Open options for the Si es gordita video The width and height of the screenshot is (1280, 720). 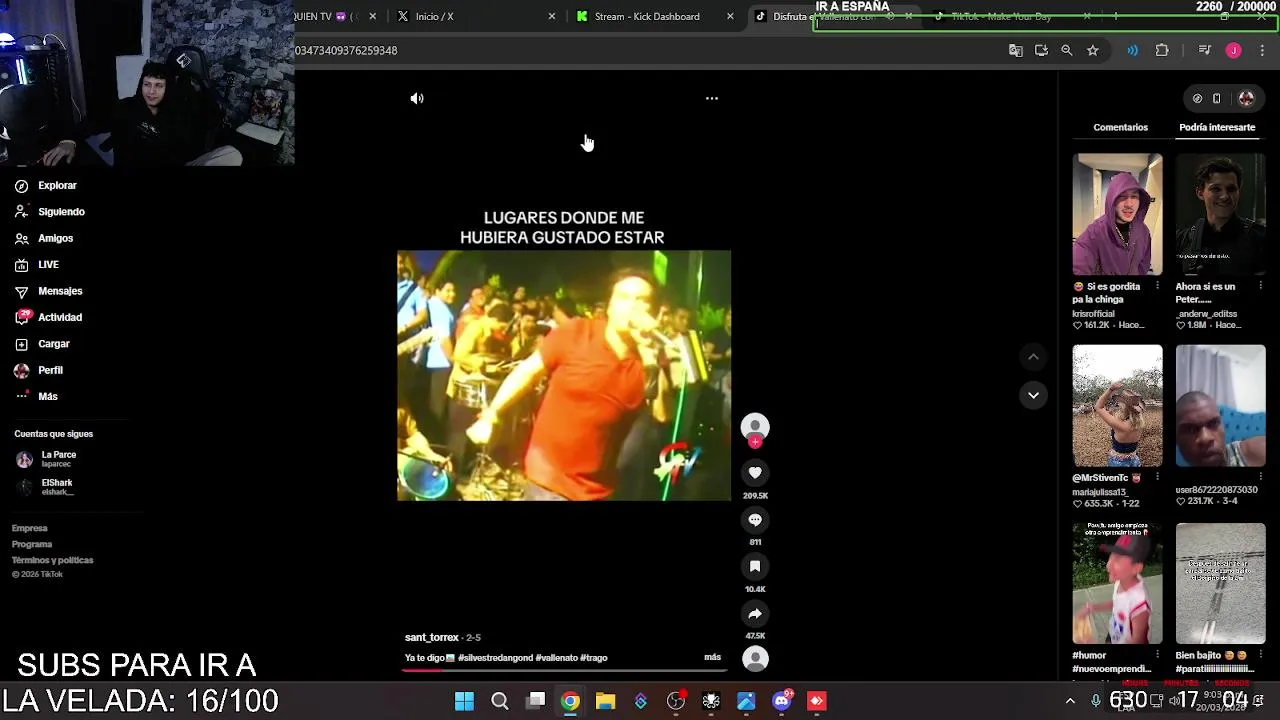coord(1157,286)
